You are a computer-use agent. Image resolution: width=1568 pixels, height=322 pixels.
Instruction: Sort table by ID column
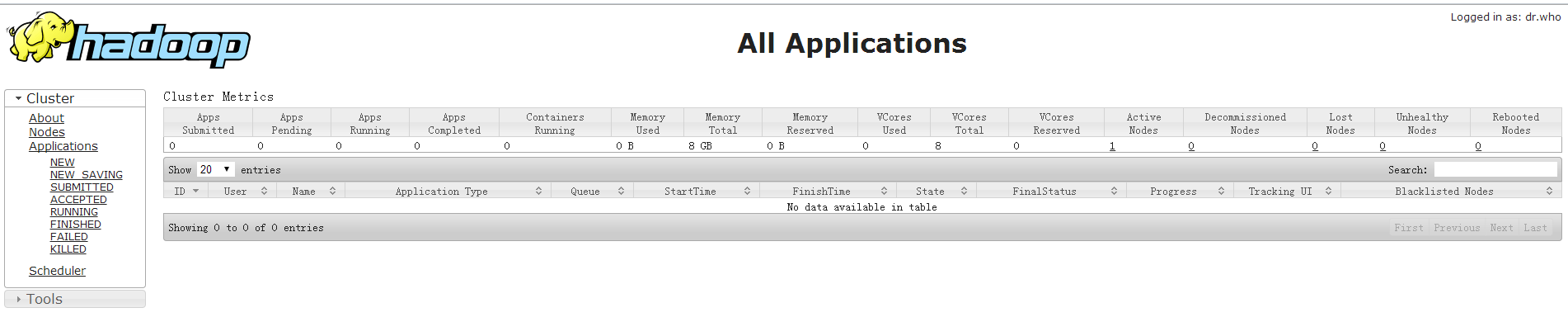186,191
